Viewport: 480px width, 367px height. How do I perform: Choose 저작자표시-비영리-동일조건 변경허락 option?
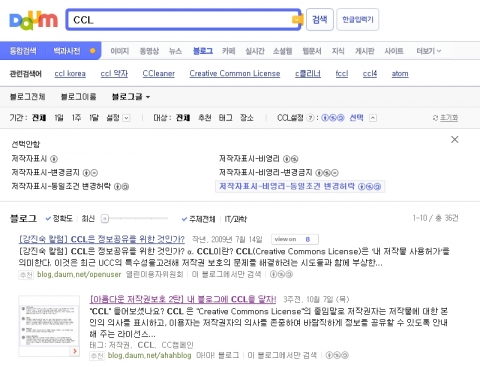tap(300, 186)
